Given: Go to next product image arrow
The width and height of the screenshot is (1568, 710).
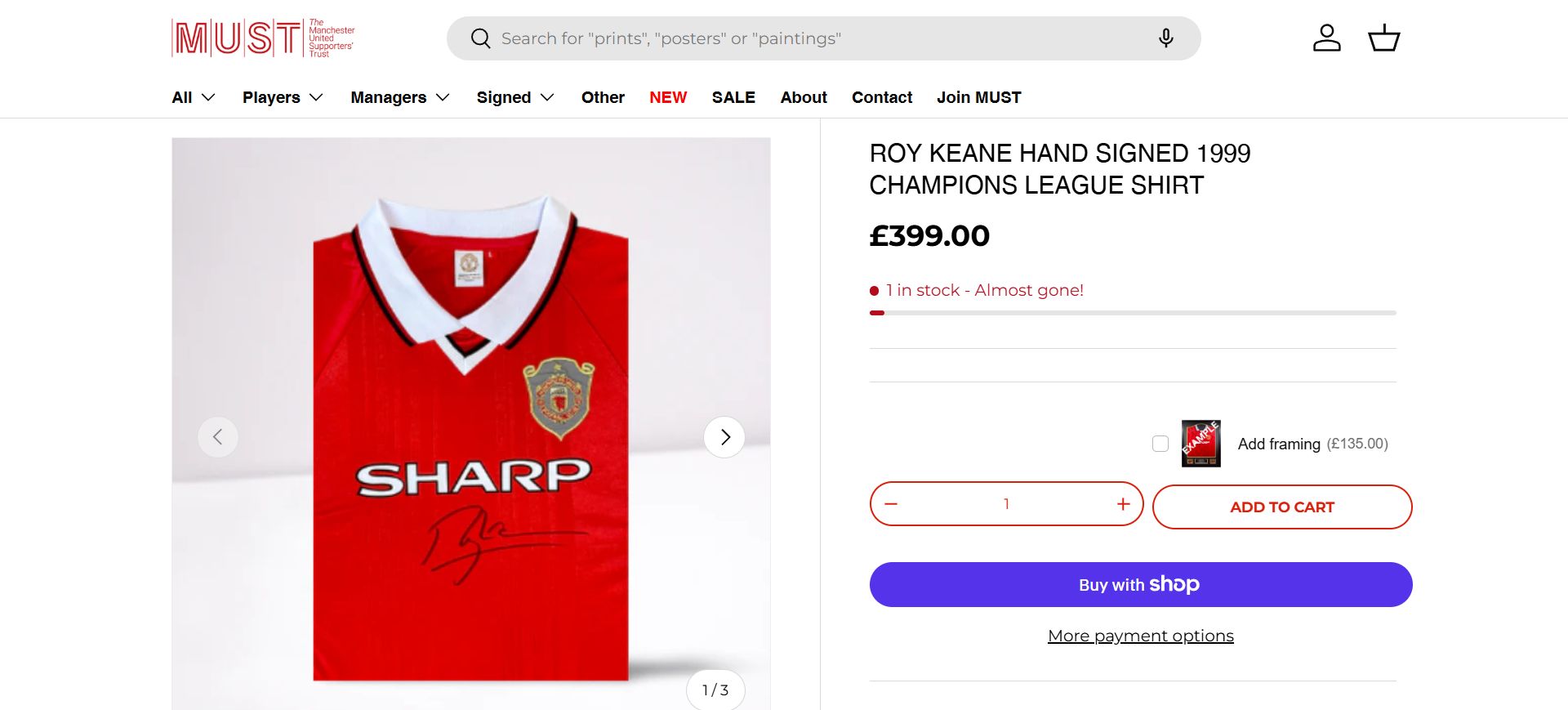Looking at the screenshot, I should [724, 437].
